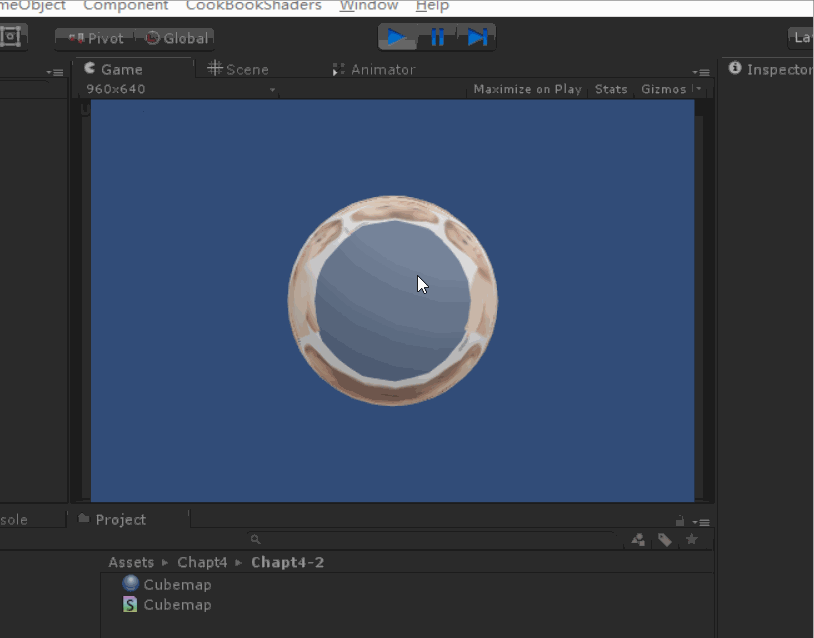Click the rendered sphere in Game view

coord(393,301)
